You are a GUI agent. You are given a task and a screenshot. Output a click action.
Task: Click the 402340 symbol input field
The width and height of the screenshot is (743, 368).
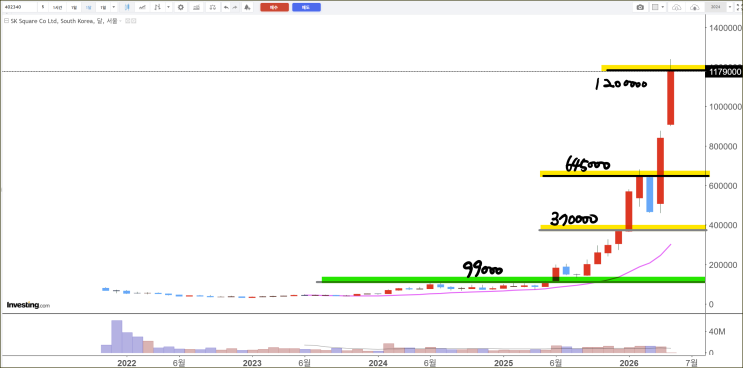tap(19, 7)
